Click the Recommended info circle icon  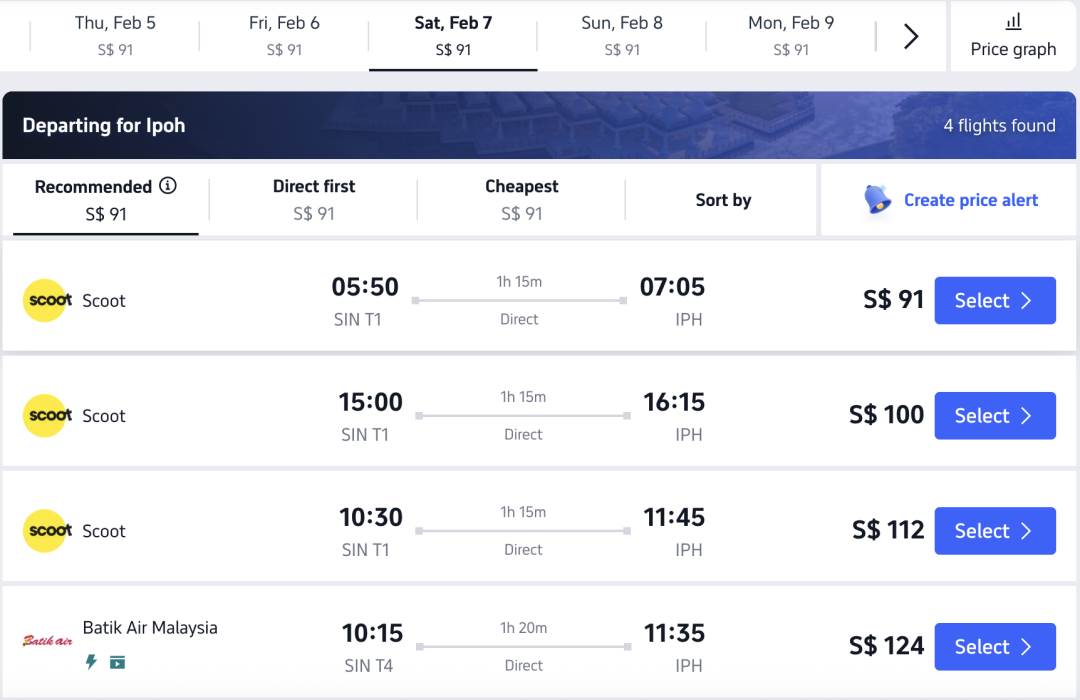tap(168, 186)
